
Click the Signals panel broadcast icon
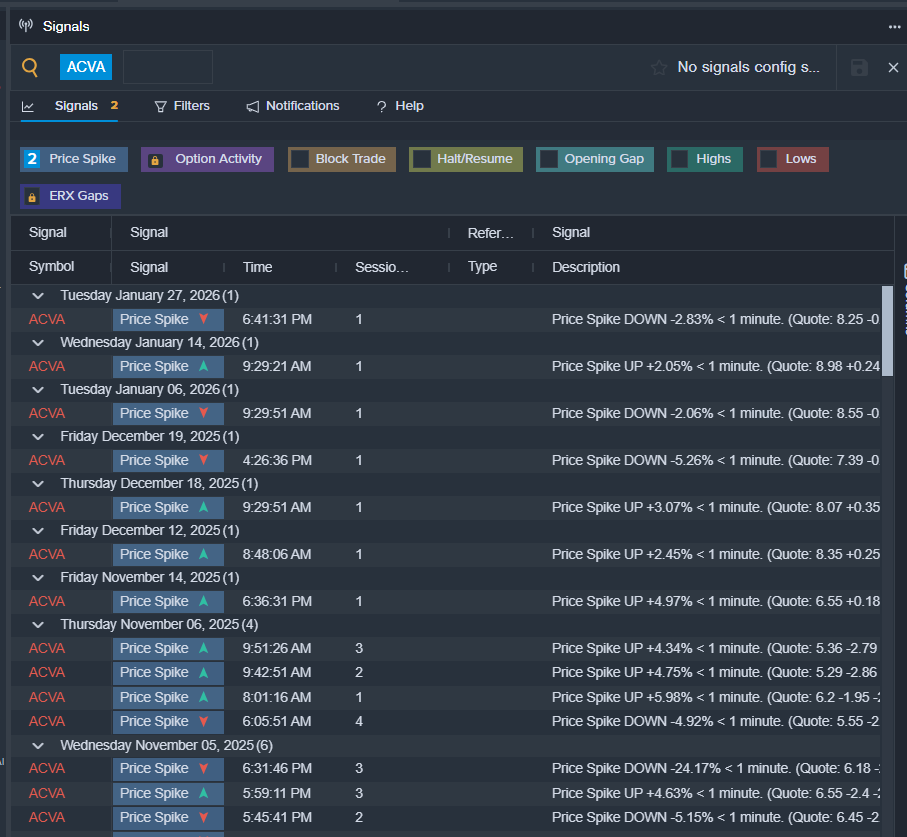pyautogui.click(x=26, y=26)
